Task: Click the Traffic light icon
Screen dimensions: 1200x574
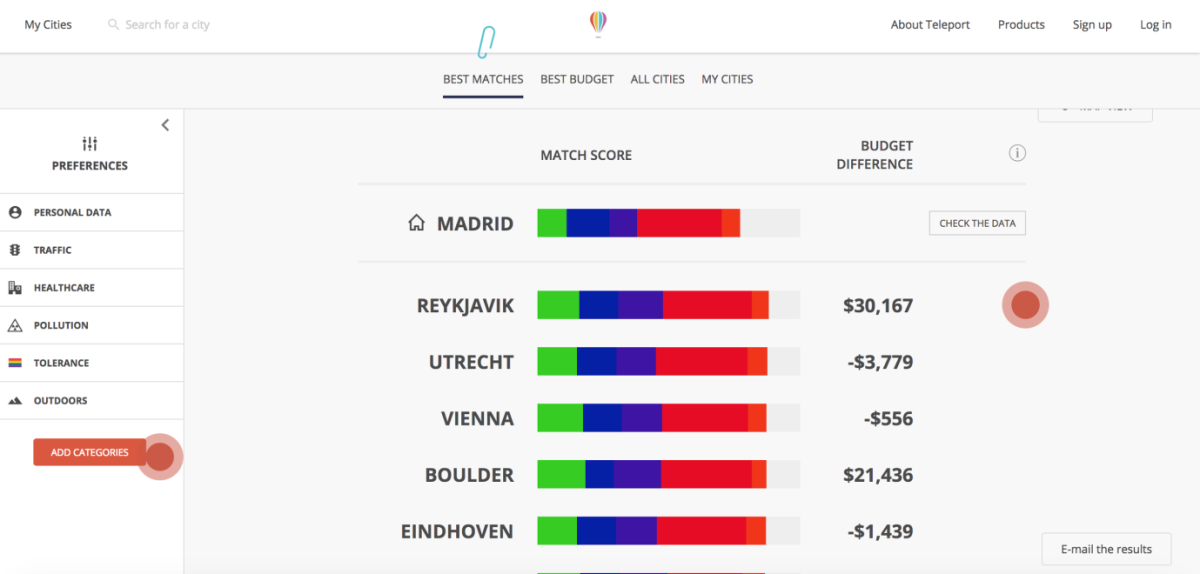Action: click(x=15, y=250)
